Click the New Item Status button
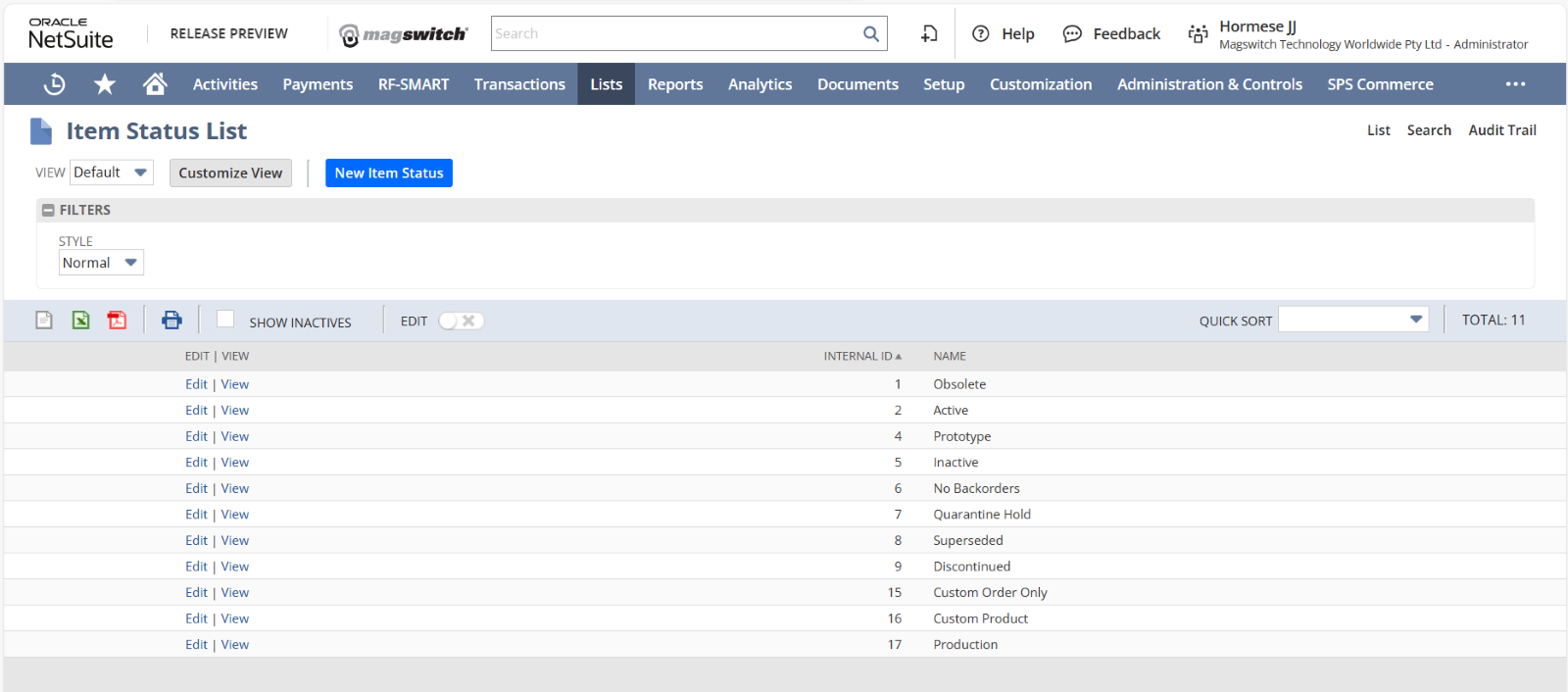 [389, 173]
